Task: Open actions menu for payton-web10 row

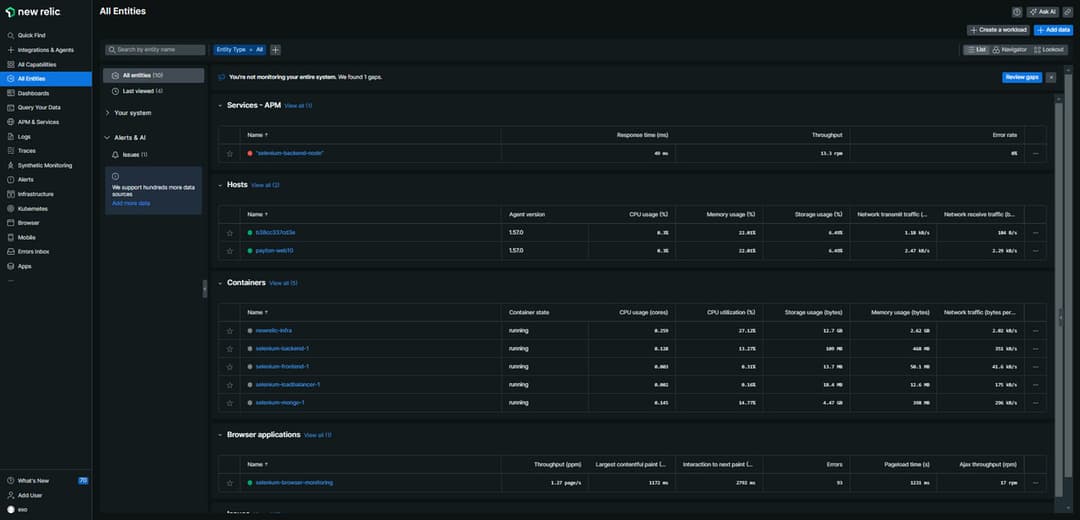Action: (1035, 251)
